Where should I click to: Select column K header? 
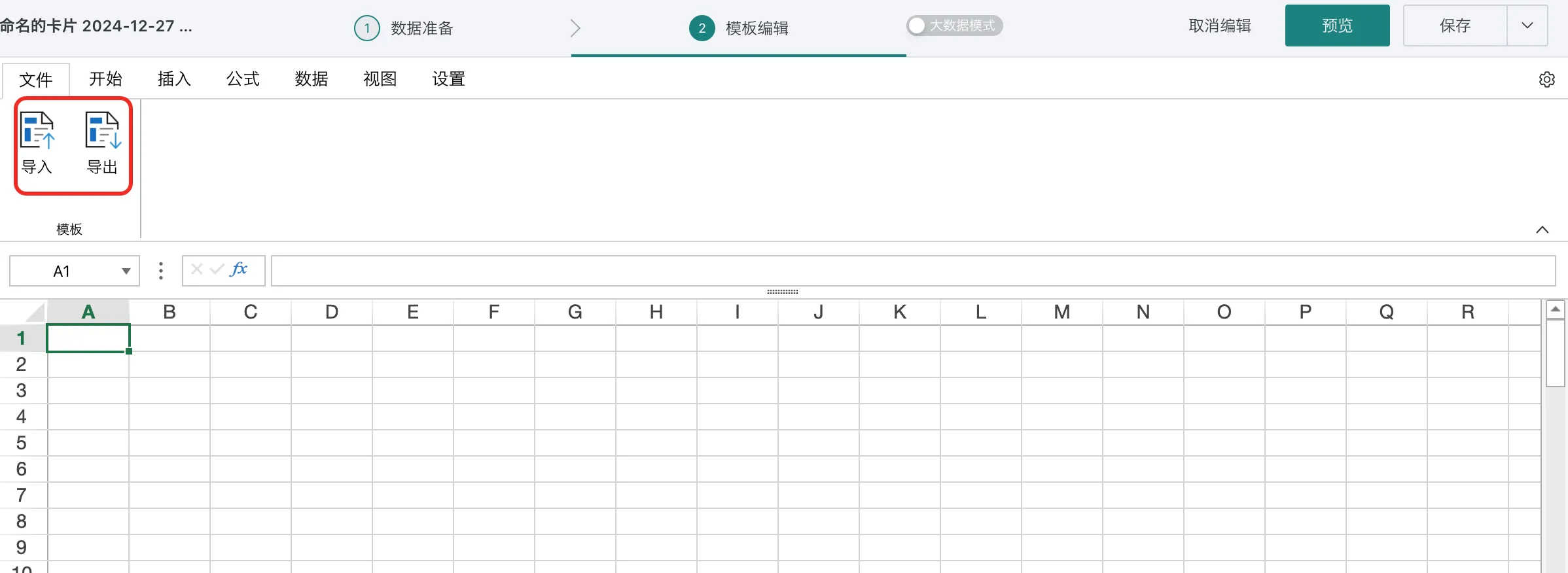click(900, 312)
